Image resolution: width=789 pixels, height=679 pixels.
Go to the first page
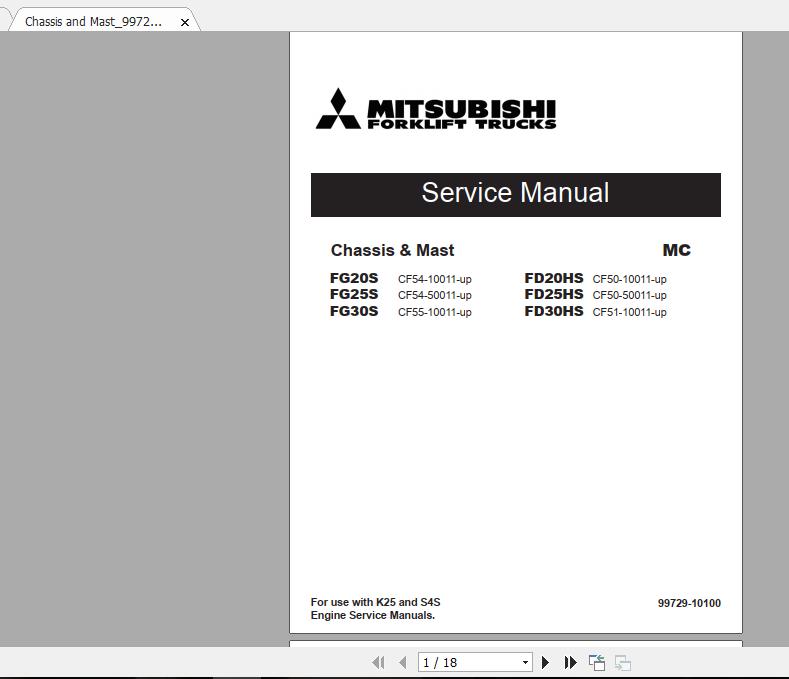[378, 662]
